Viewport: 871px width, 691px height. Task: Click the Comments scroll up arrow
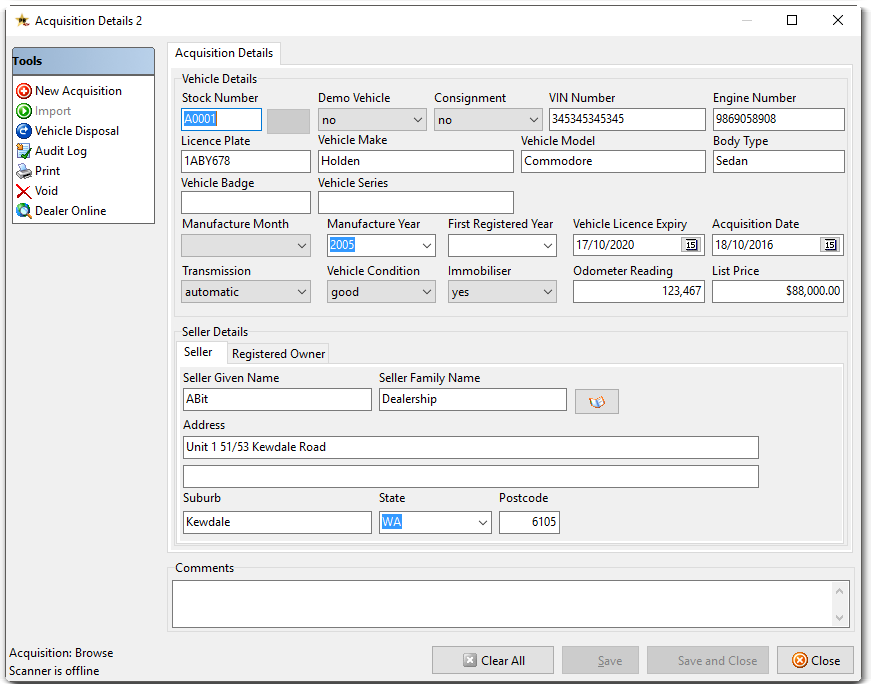click(839, 591)
